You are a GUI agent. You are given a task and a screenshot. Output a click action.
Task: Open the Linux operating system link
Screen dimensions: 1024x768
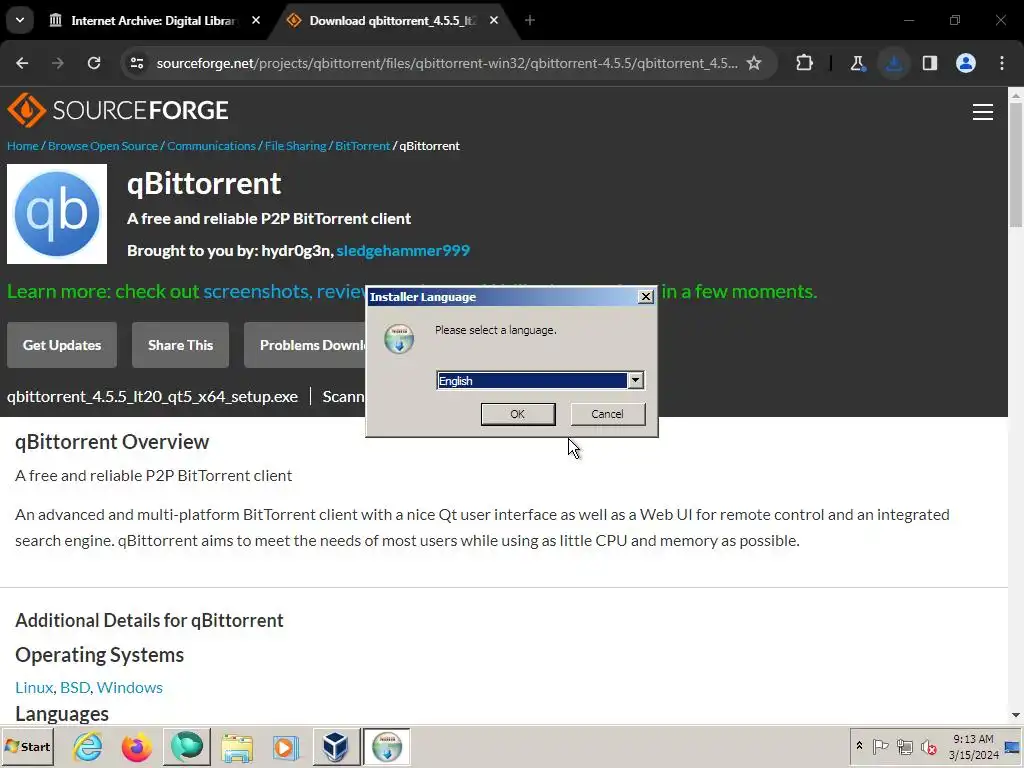click(34, 687)
